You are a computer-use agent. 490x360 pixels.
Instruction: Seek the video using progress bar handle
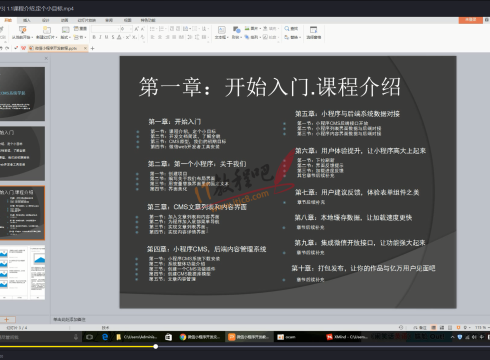pyautogui.click(x=156, y=347)
